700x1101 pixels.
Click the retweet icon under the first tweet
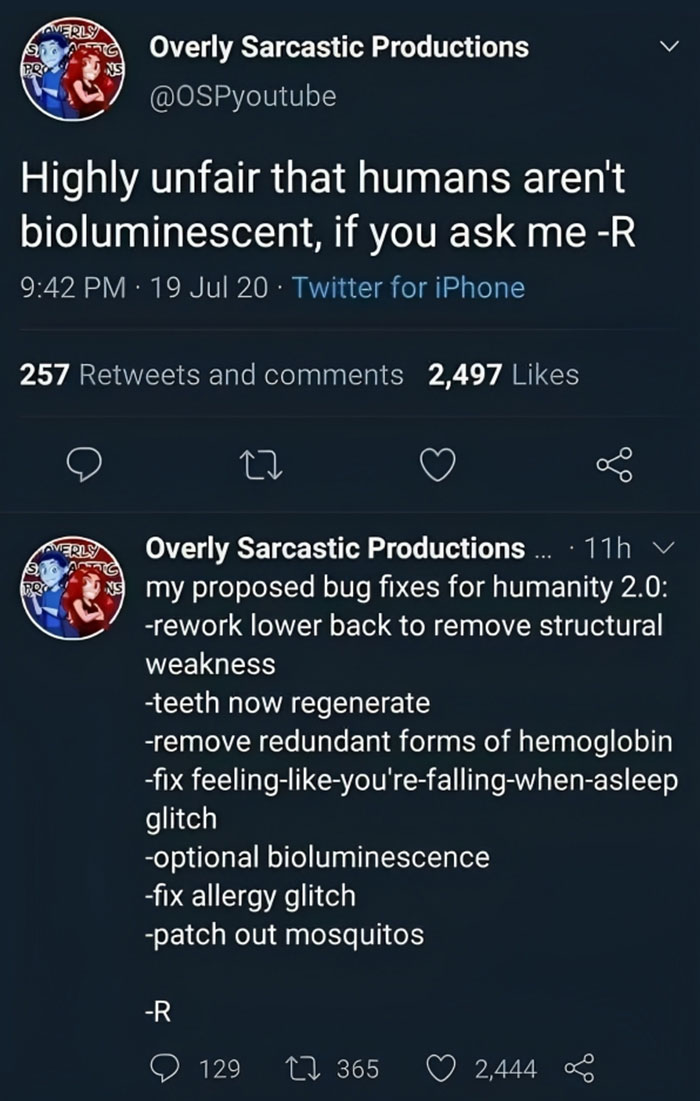coord(261,463)
